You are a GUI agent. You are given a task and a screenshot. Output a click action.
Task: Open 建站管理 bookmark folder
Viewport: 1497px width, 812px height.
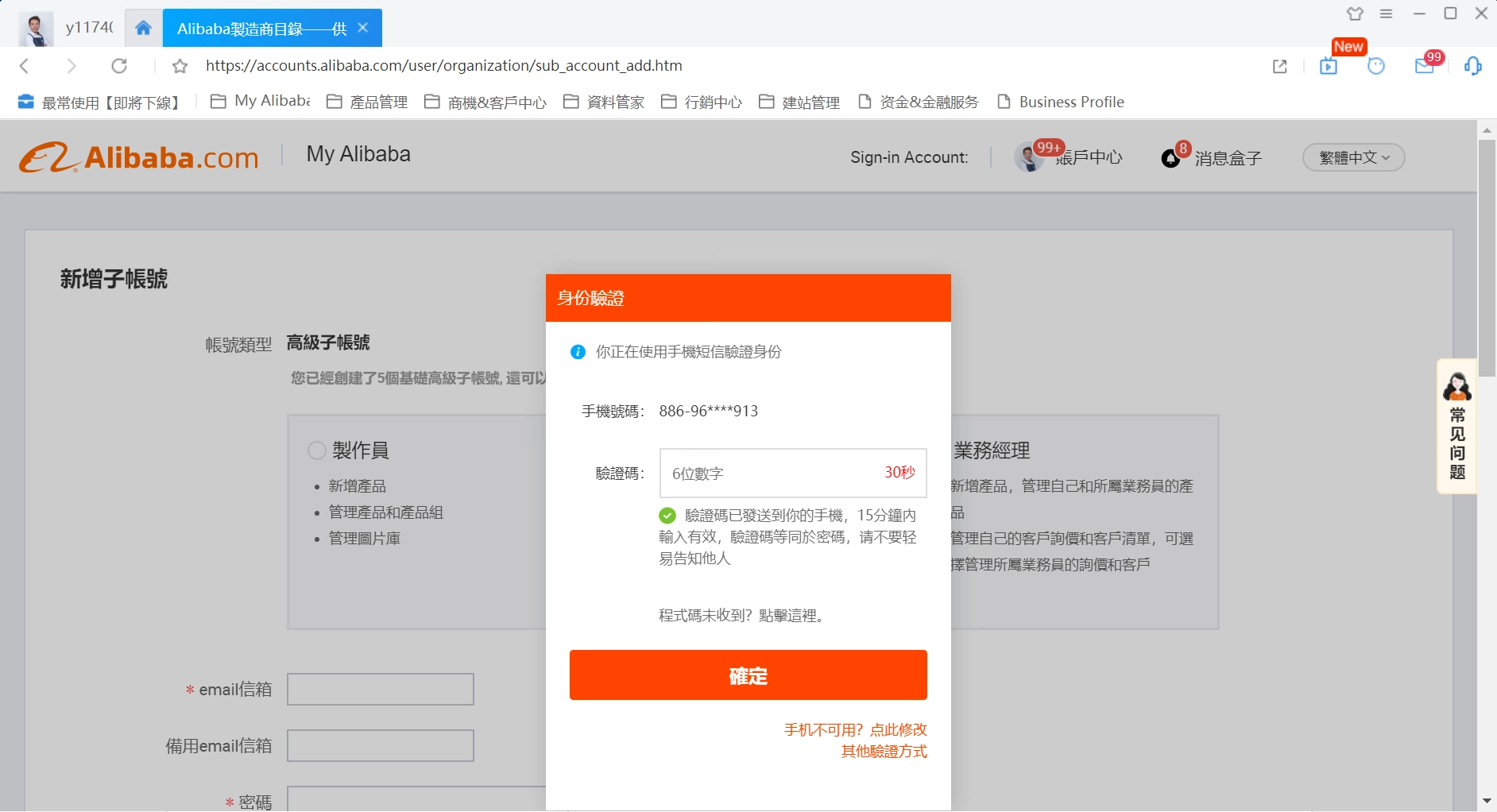pyautogui.click(x=799, y=102)
